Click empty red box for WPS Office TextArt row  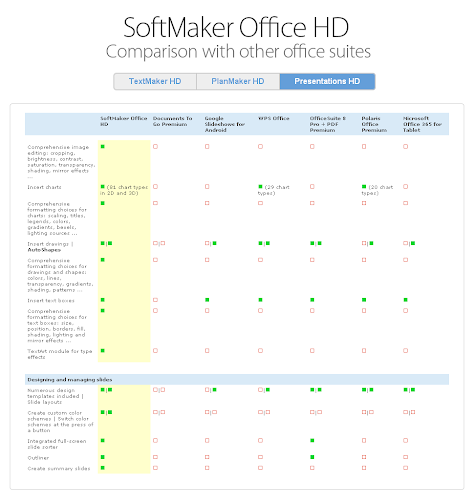tap(260, 351)
